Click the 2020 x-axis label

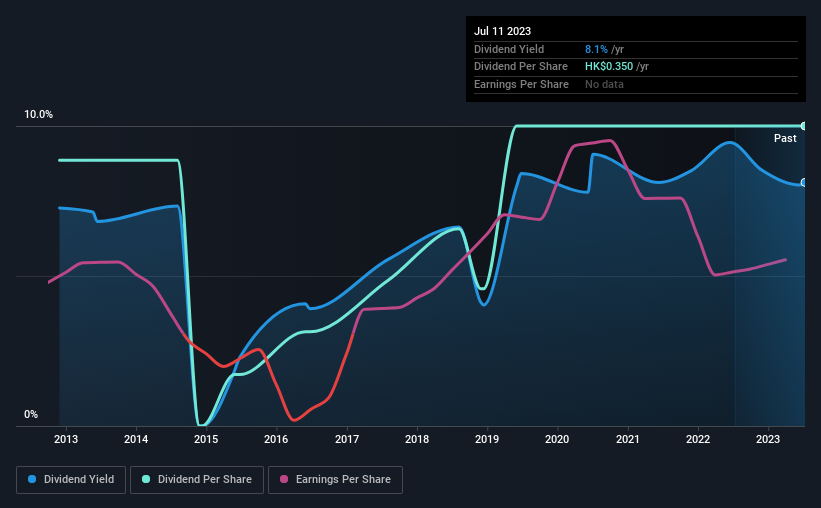pos(557,439)
